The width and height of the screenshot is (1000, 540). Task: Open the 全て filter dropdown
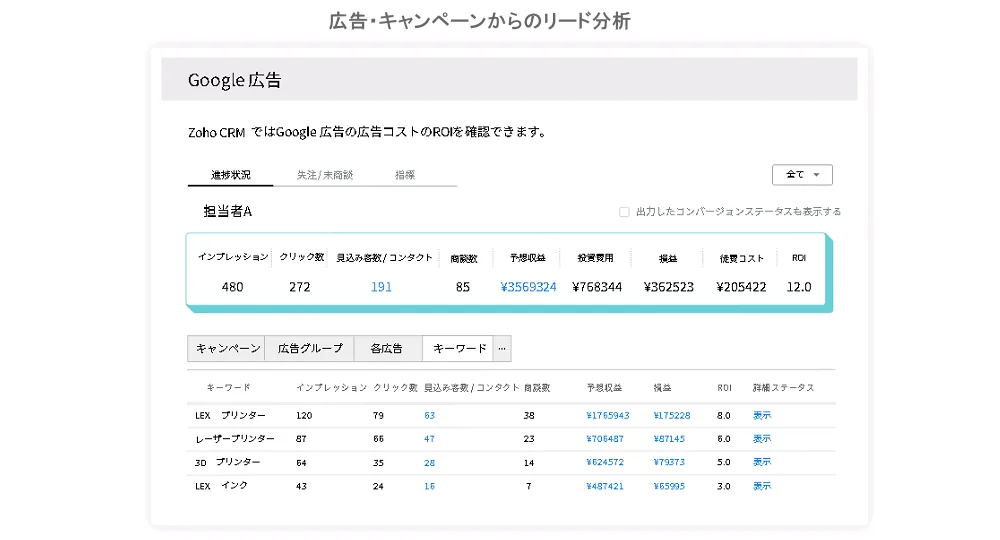point(802,175)
